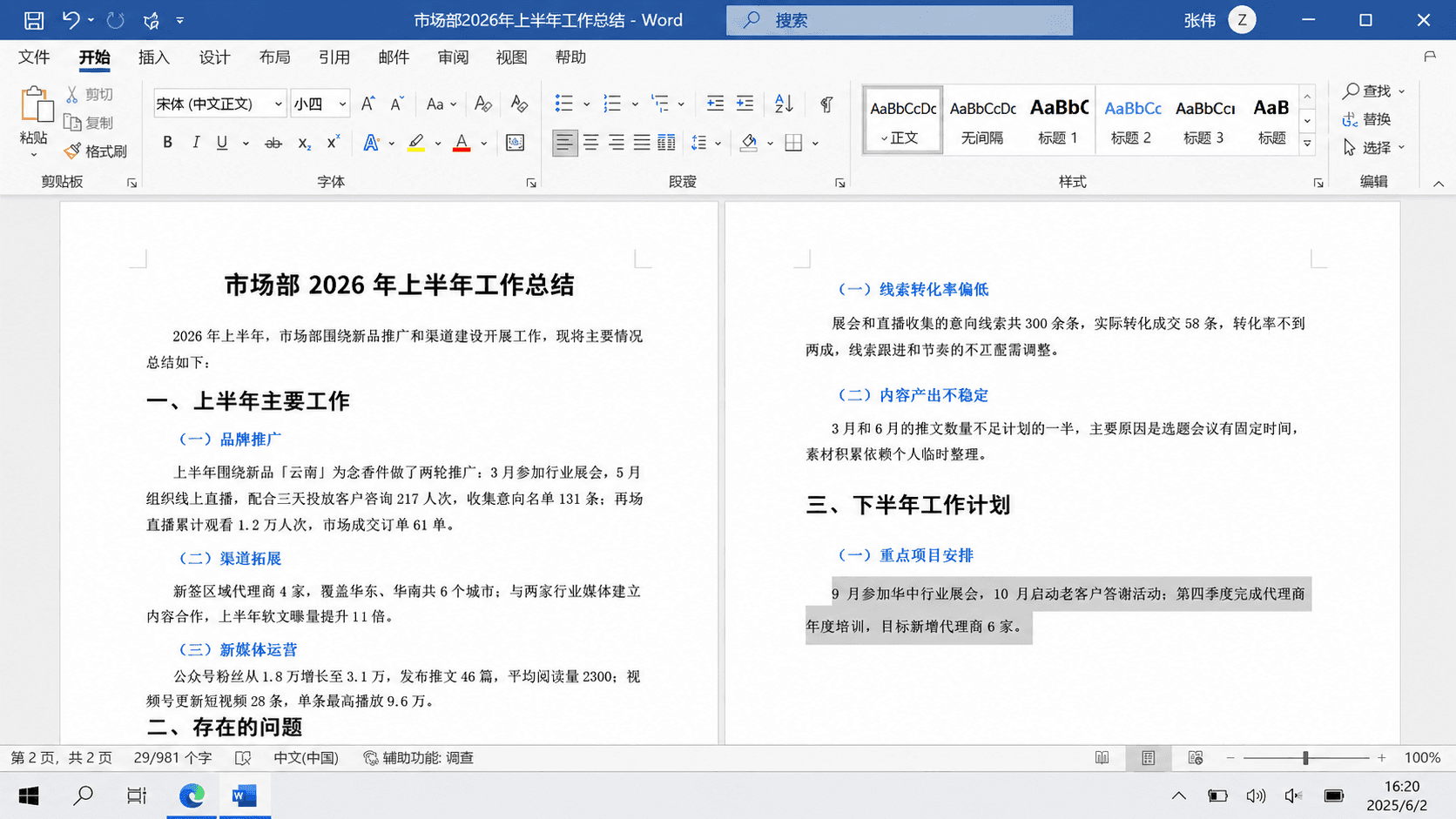Viewport: 1456px width, 819px height.
Task: Click 替换 to replace text
Action: [1367, 119]
